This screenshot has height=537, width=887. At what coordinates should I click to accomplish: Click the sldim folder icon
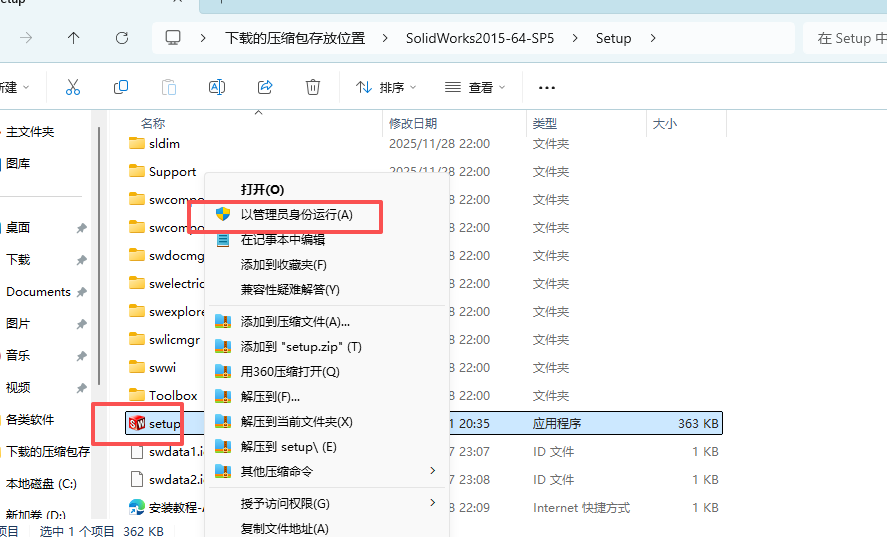(137, 143)
